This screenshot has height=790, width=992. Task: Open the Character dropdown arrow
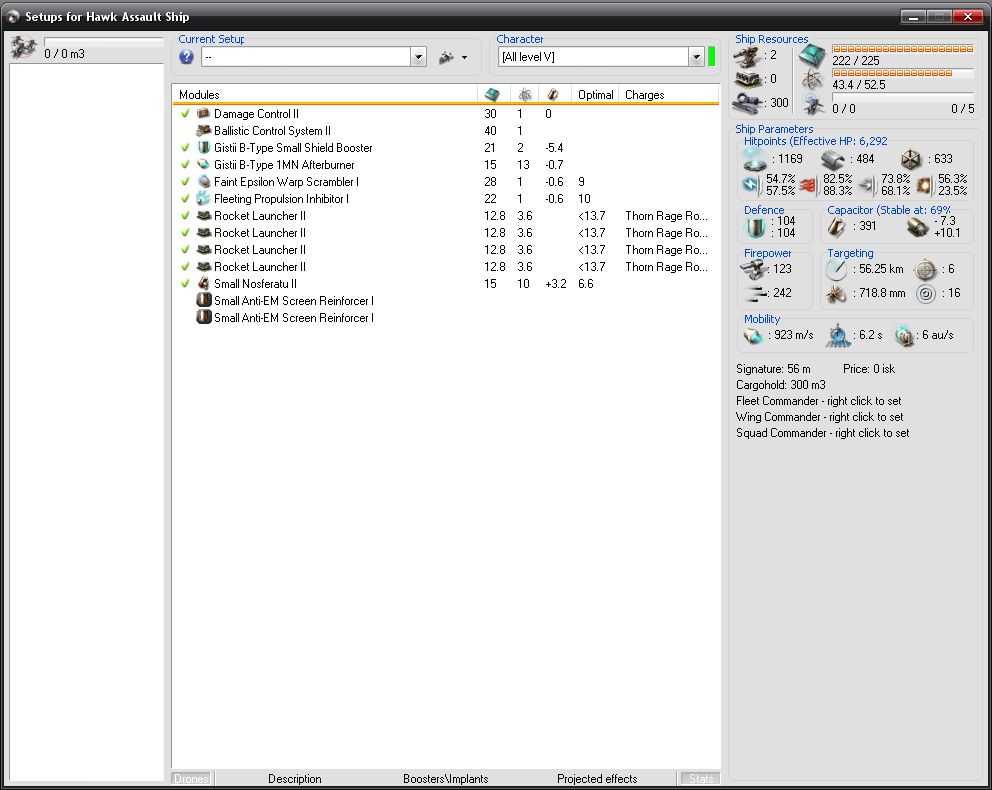point(697,57)
